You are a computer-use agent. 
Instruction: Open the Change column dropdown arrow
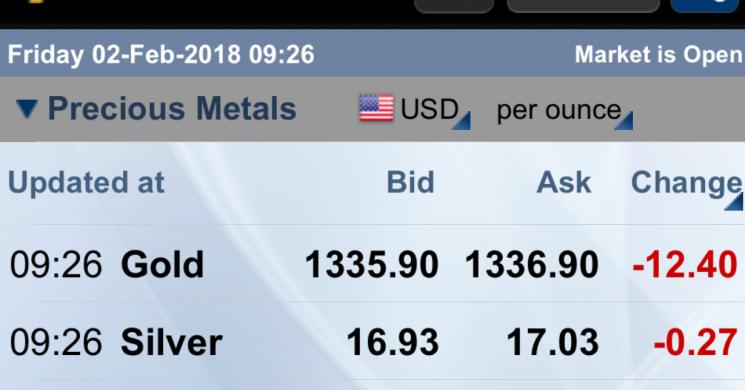click(x=735, y=202)
